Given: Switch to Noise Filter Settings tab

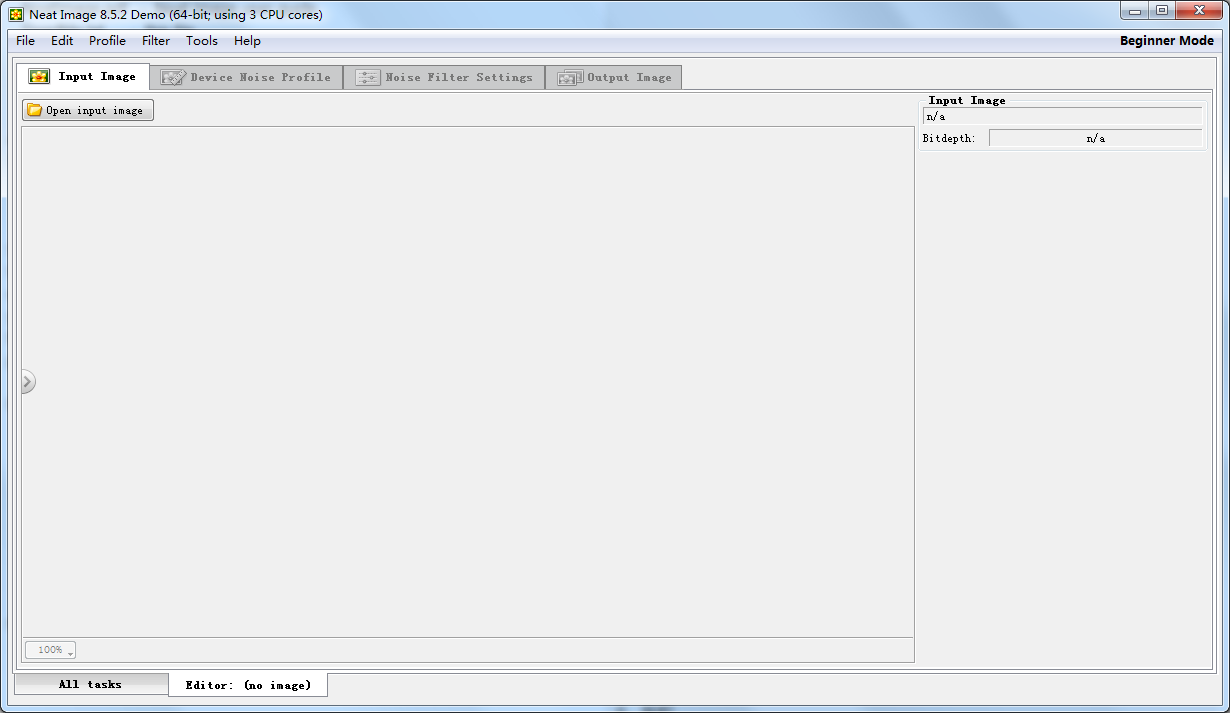Looking at the screenshot, I should click(445, 77).
